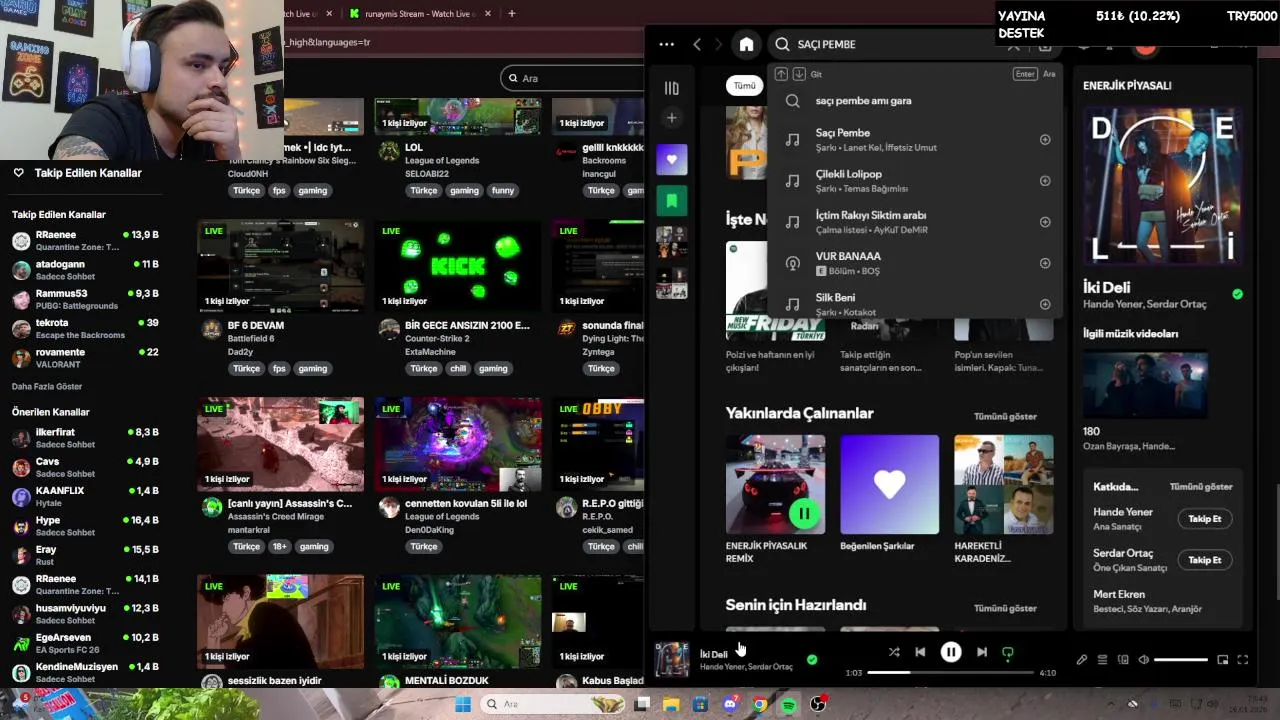Open Rammus53 channel in Kick sidebar

point(85,299)
